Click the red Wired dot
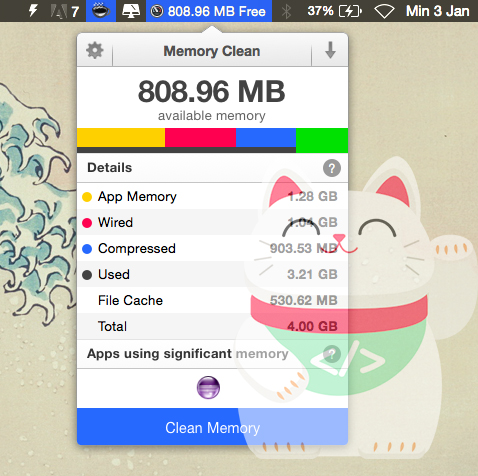Image resolution: width=478 pixels, height=476 pixels. point(87,223)
